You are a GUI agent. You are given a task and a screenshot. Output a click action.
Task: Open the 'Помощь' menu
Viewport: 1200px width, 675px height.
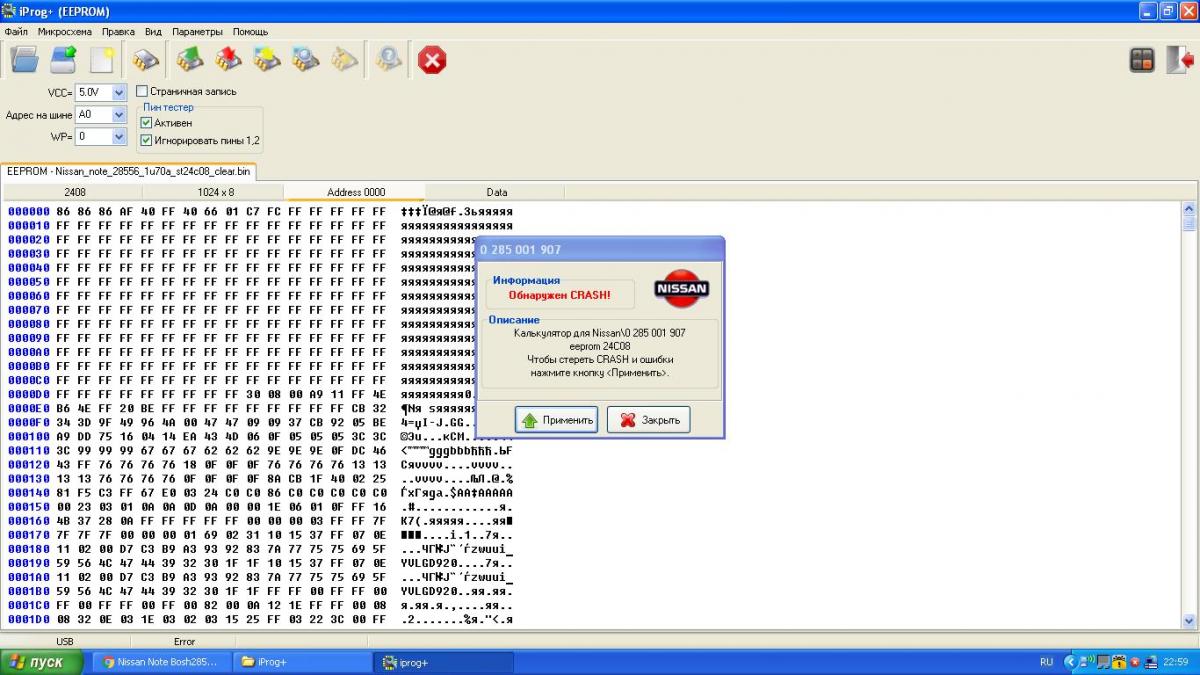[250, 32]
